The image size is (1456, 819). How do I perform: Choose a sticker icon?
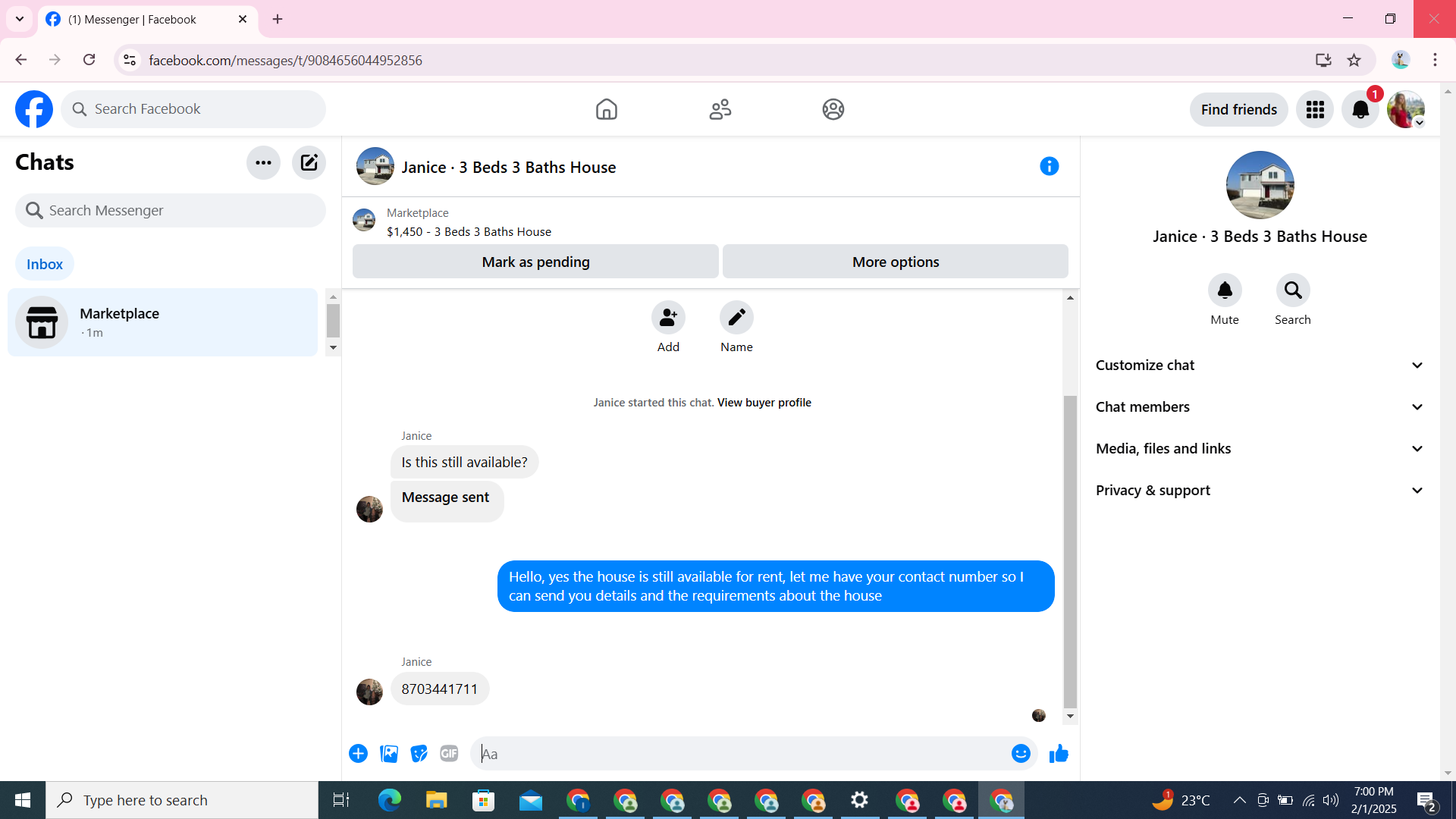pyautogui.click(x=419, y=753)
